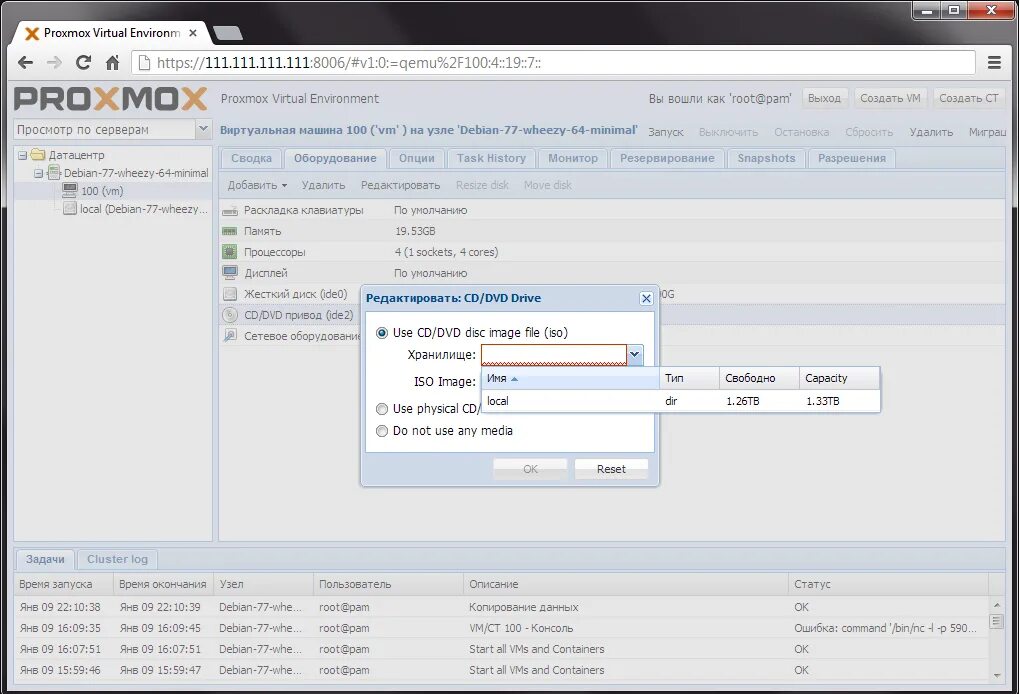1020x694 pixels.
Task: Click the VM/CT 100 - Консоль task
Action: tap(501, 628)
